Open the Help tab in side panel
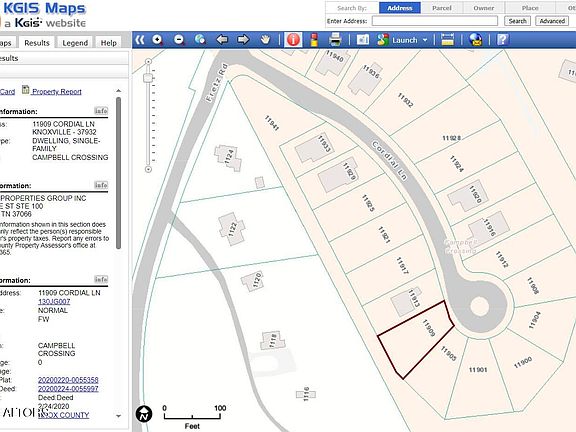This screenshot has height=432, width=576. [109, 43]
